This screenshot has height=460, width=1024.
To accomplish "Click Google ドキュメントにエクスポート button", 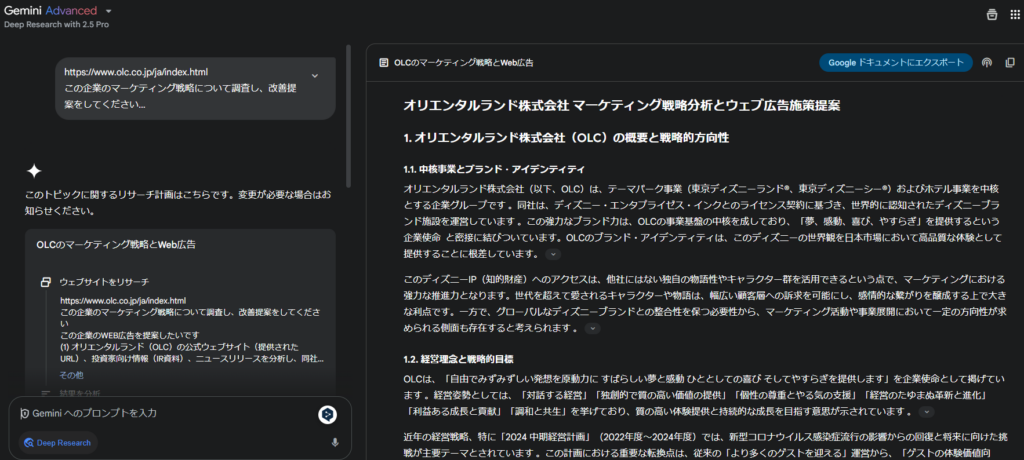I will (895, 62).
